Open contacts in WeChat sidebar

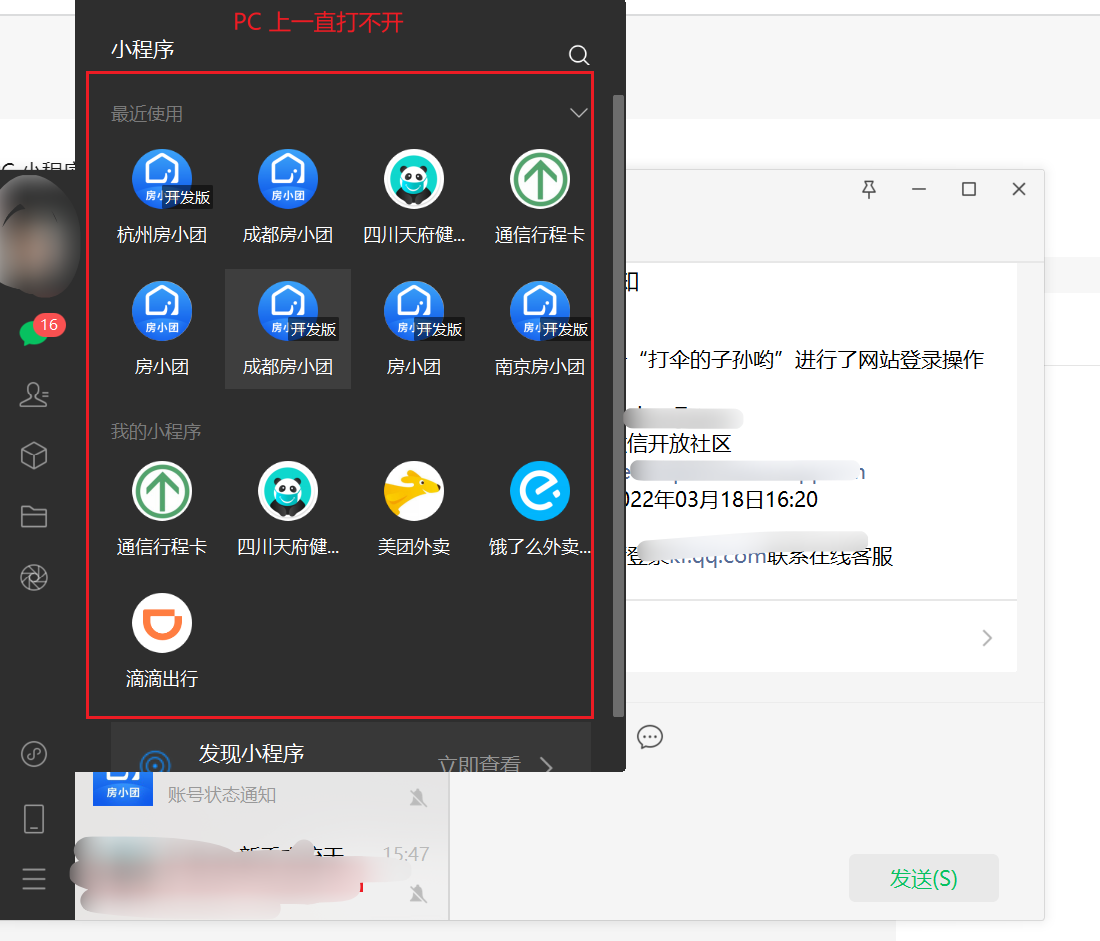click(34, 395)
